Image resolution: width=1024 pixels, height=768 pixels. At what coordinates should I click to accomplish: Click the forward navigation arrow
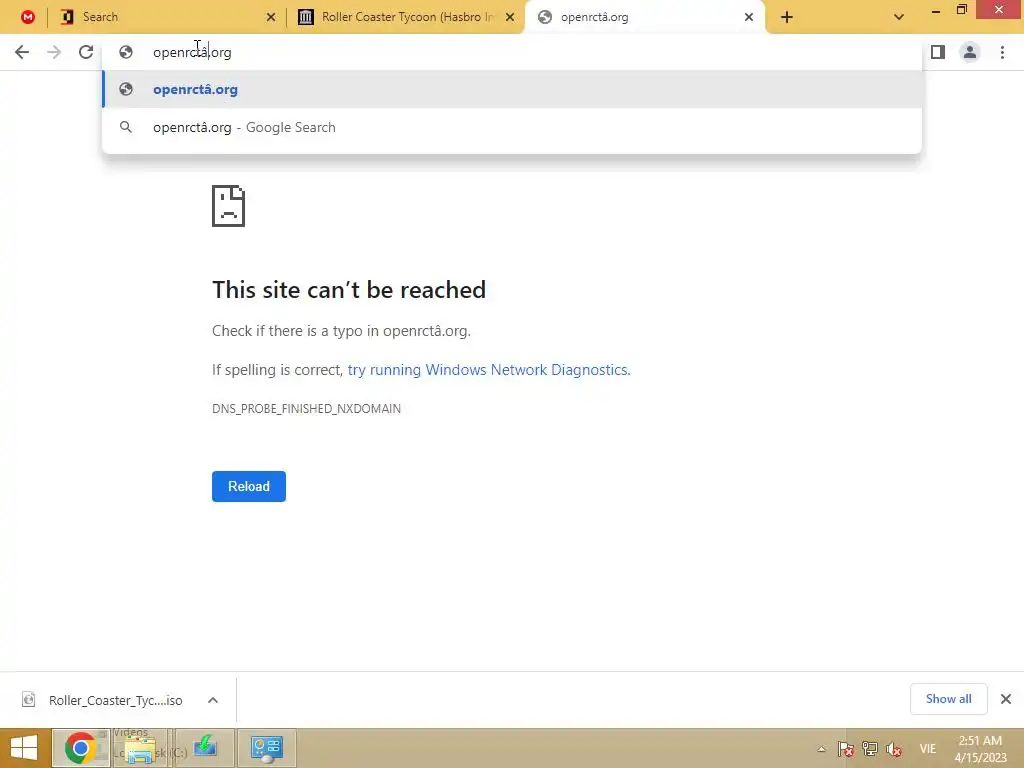coord(54,52)
